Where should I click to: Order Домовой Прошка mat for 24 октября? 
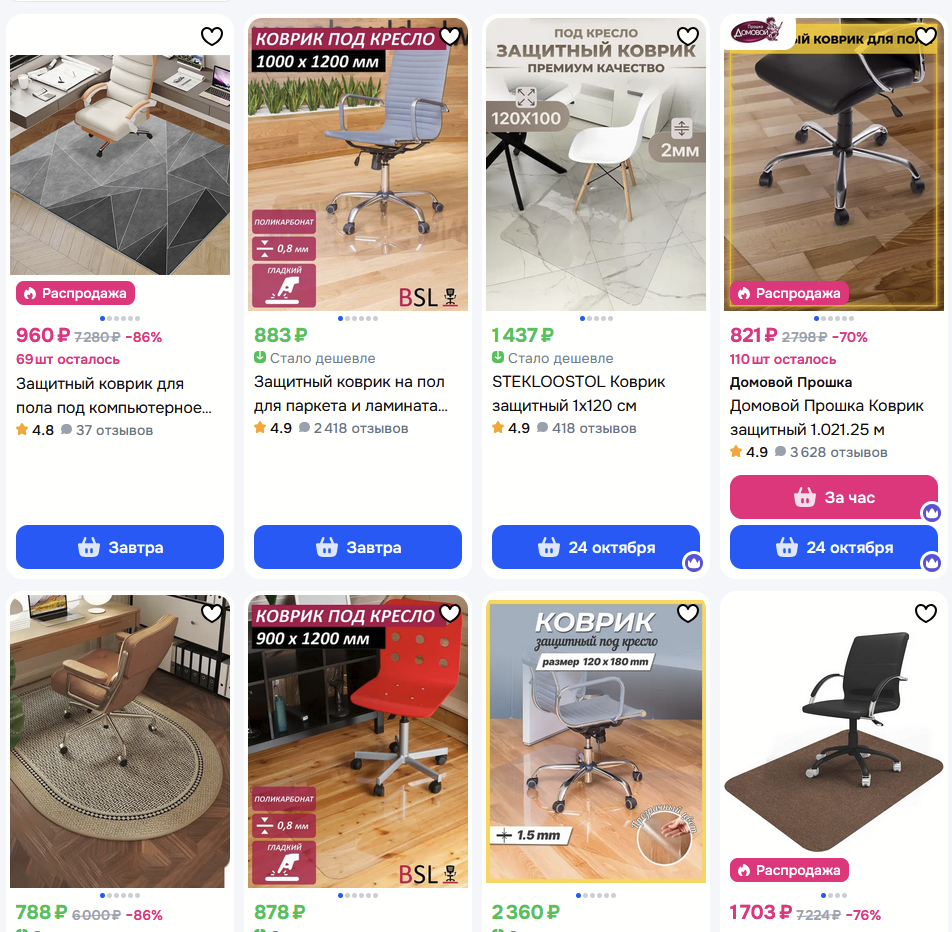[x=834, y=547]
